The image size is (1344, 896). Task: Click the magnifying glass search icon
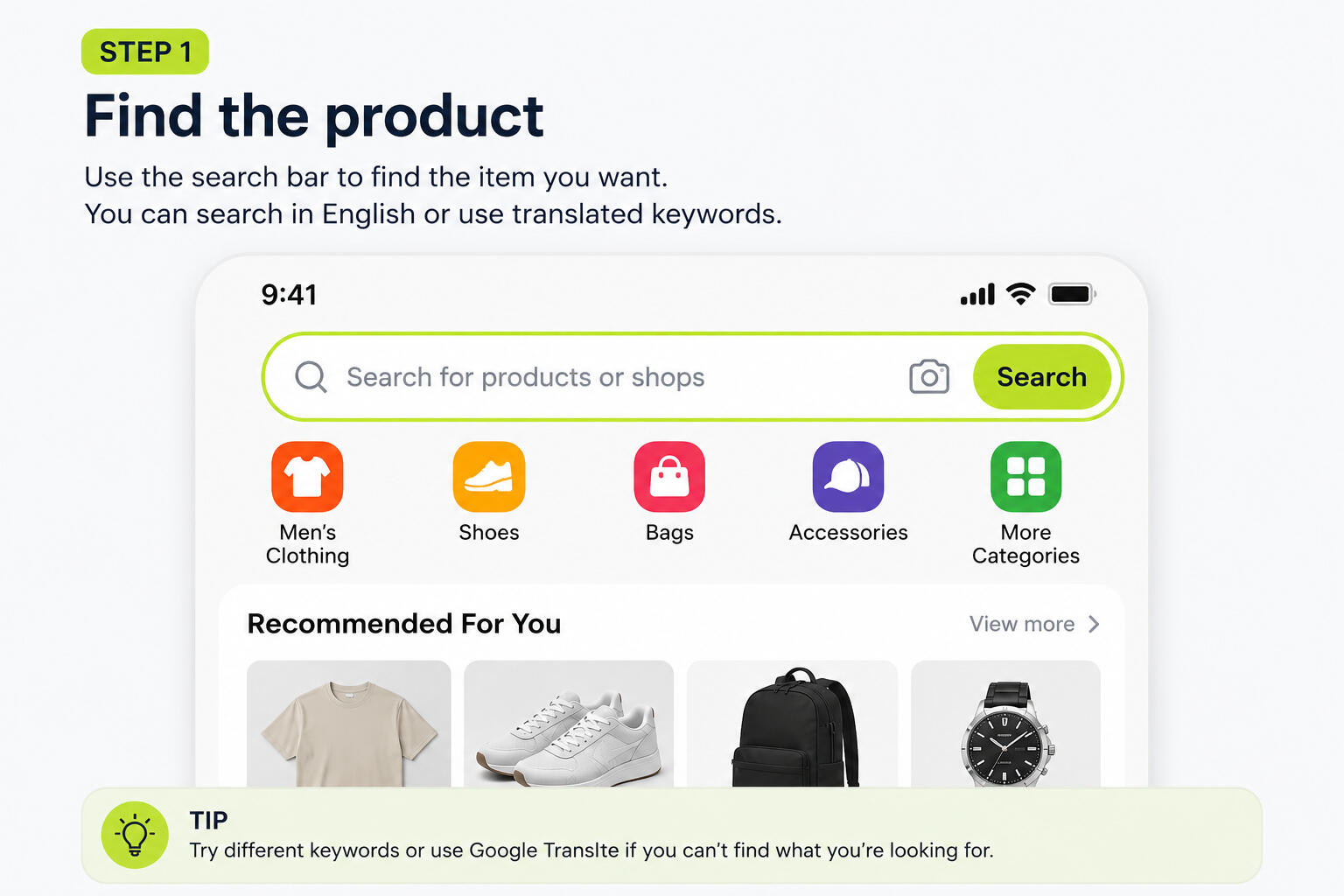pyautogui.click(x=311, y=377)
